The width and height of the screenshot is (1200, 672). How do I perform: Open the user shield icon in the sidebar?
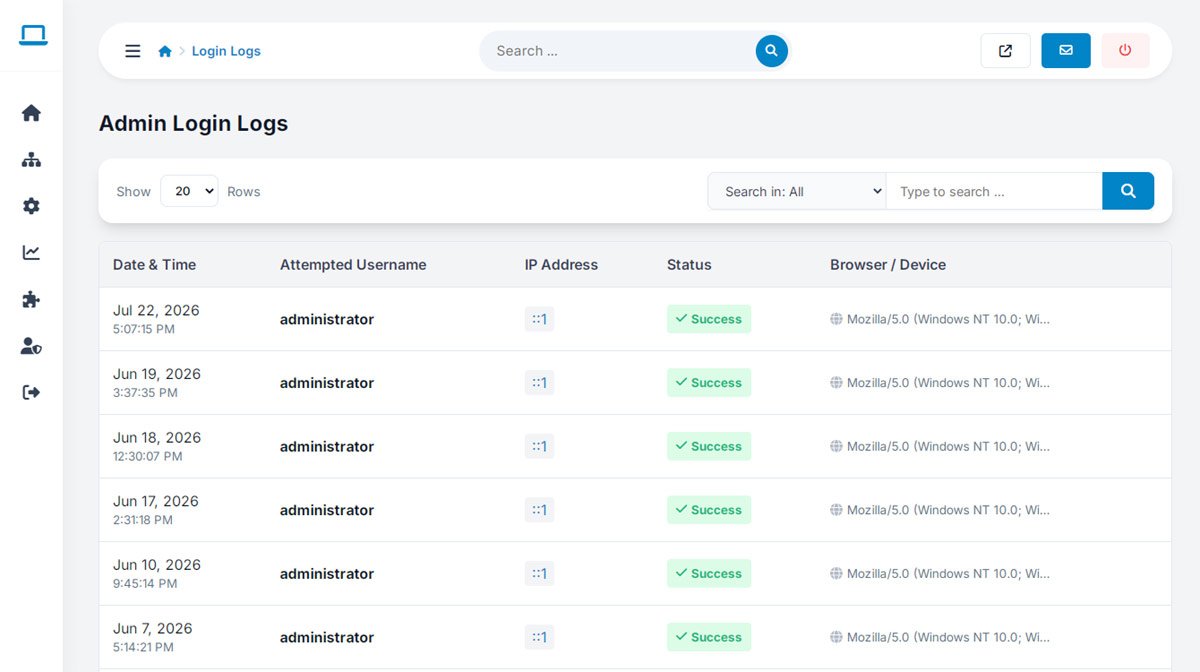pyautogui.click(x=31, y=346)
